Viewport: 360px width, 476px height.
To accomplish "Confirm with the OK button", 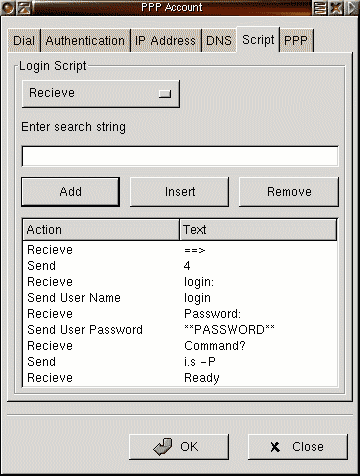I will [179, 447].
